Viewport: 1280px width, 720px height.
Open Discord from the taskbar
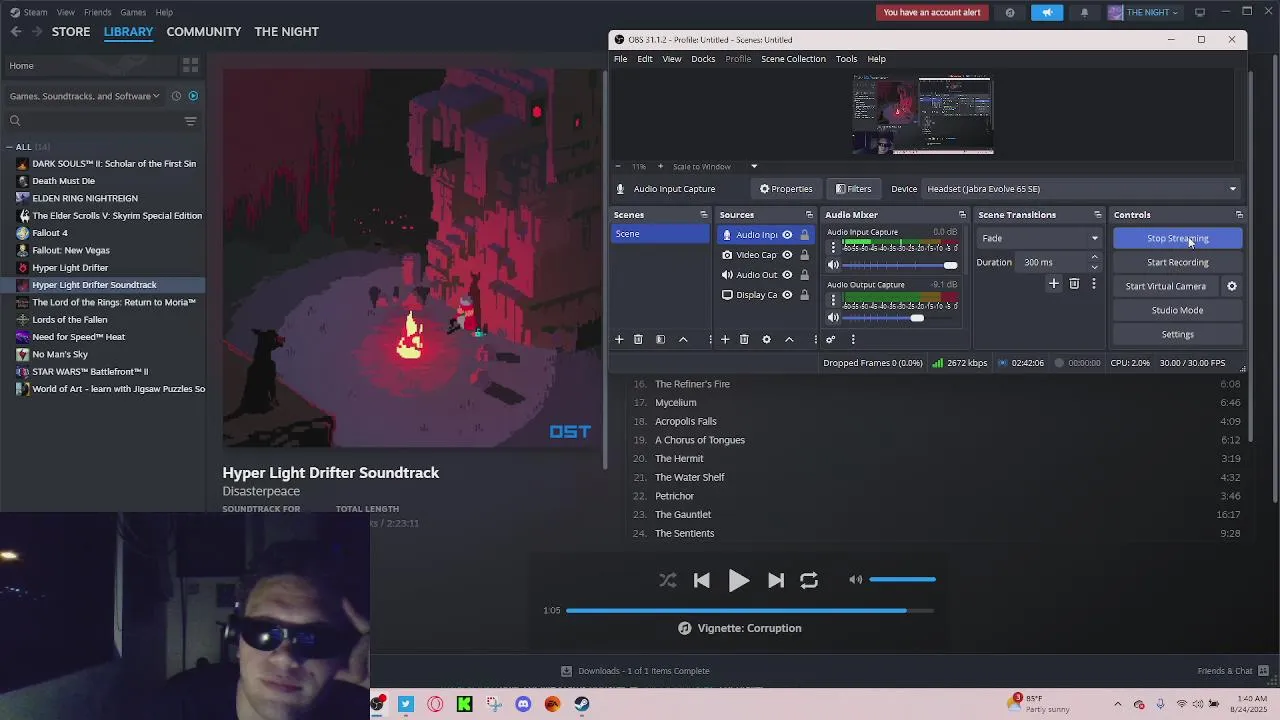(x=523, y=704)
